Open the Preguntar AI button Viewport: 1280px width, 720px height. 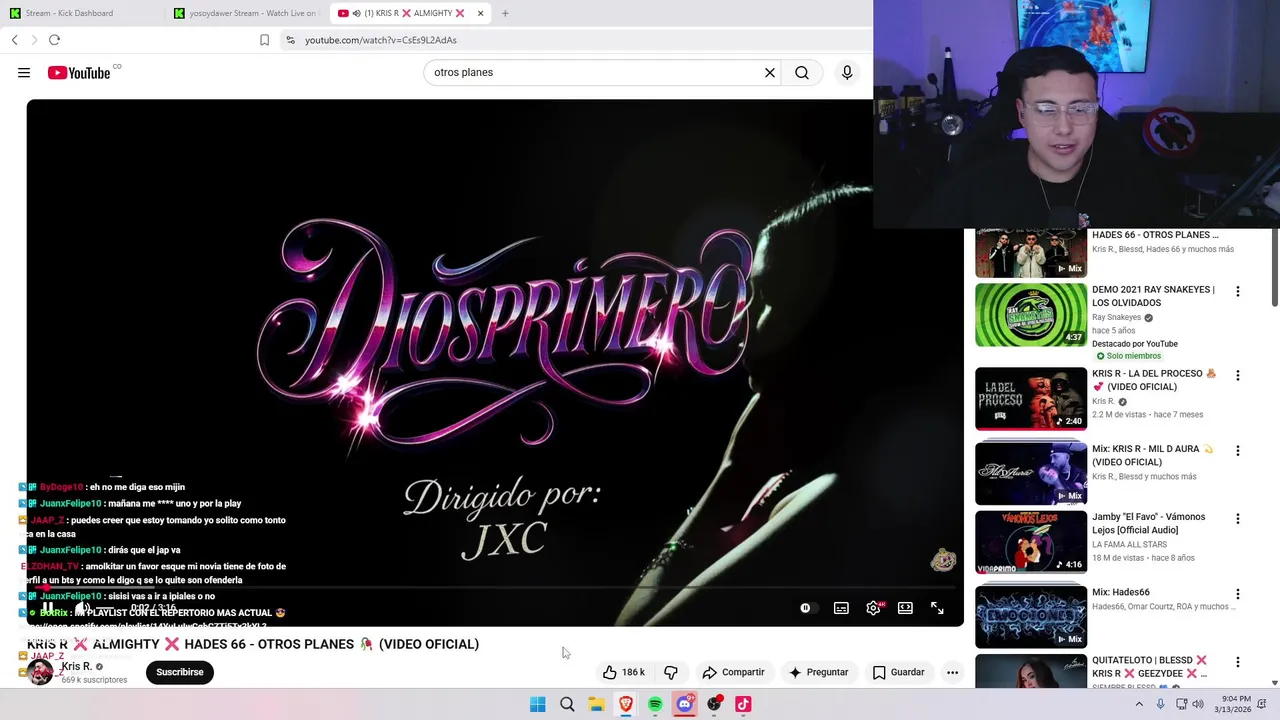(818, 672)
